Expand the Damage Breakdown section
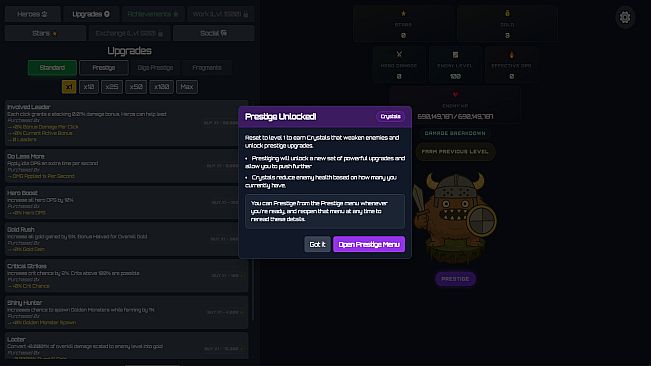Image resolution: width=651 pixels, height=366 pixels. pos(455,133)
